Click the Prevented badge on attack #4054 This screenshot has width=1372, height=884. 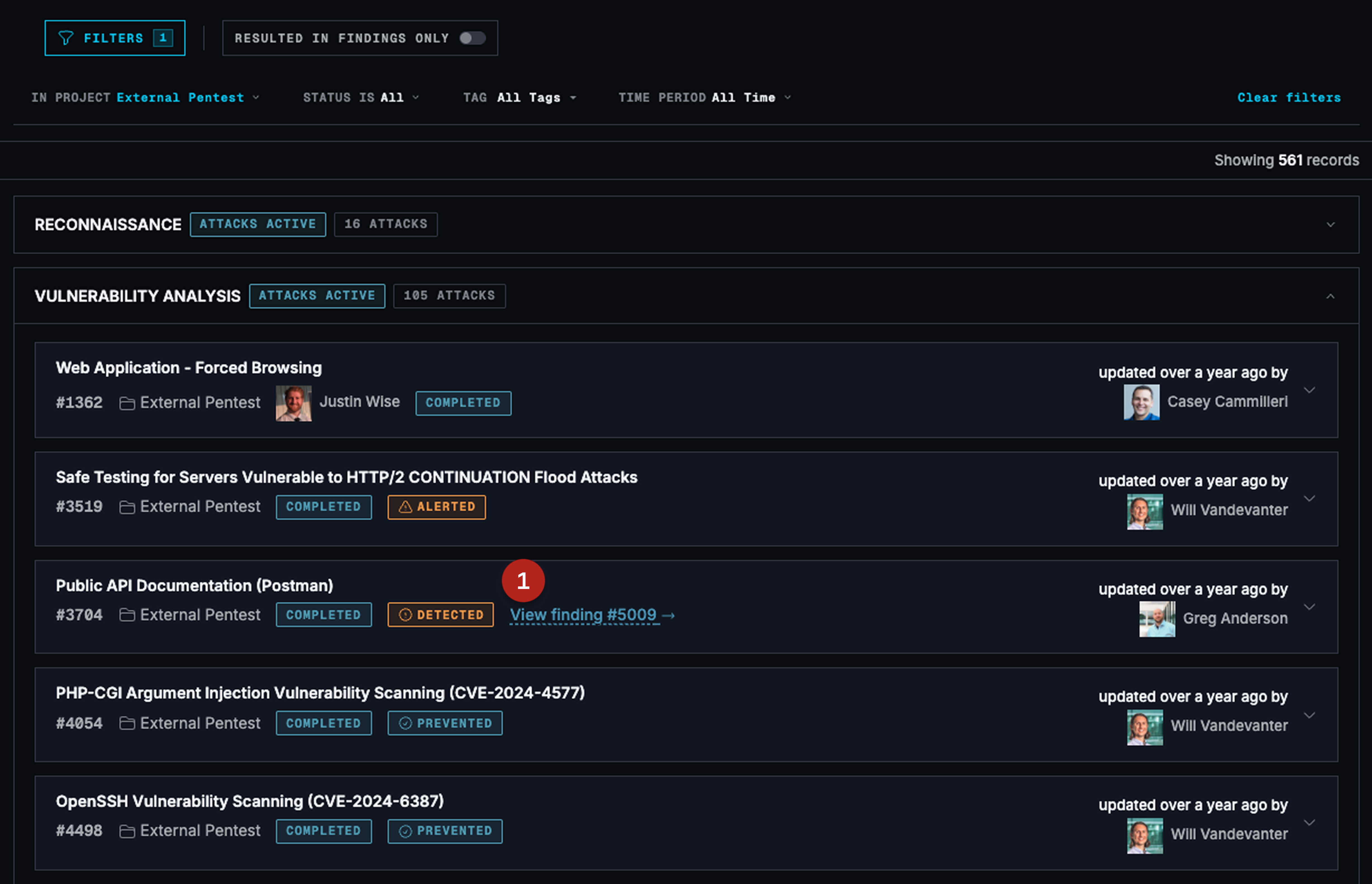(x=445, y=723)
